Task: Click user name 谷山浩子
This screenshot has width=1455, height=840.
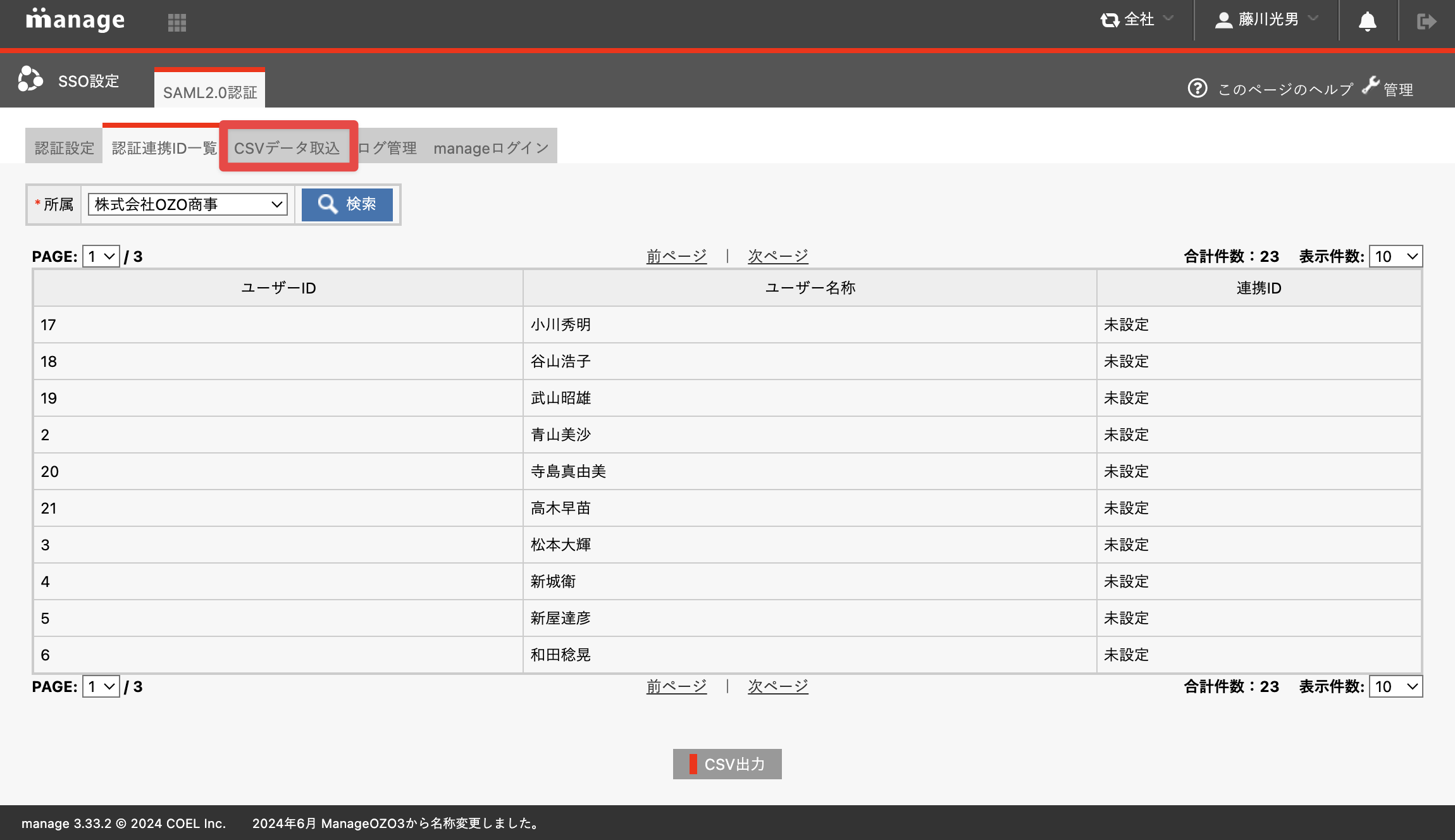Action: (560, 361)
